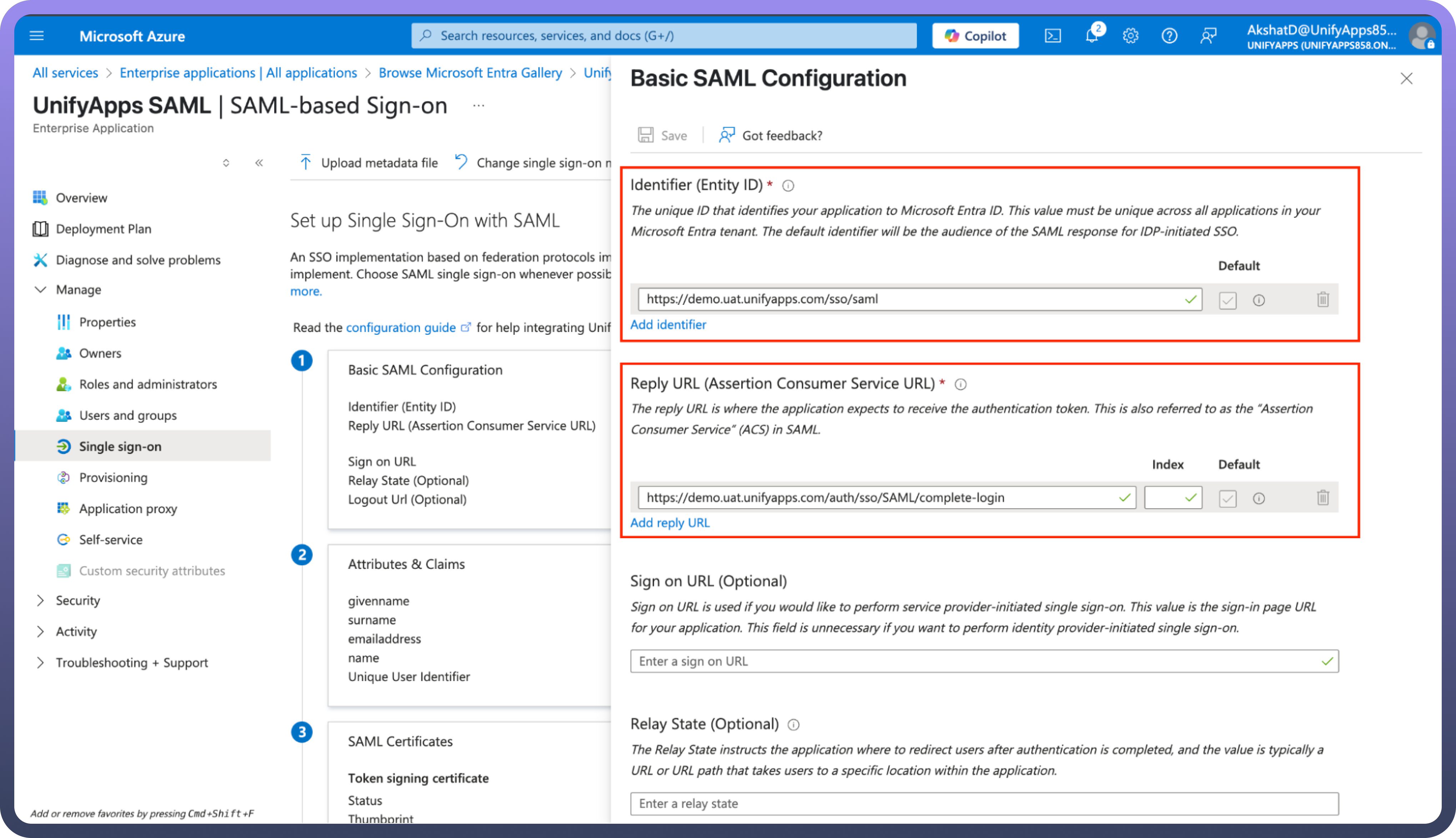Open Users and groups menu item
Image resolution: width=1456 pixels, height=838 pixels.
click(128, 415)
